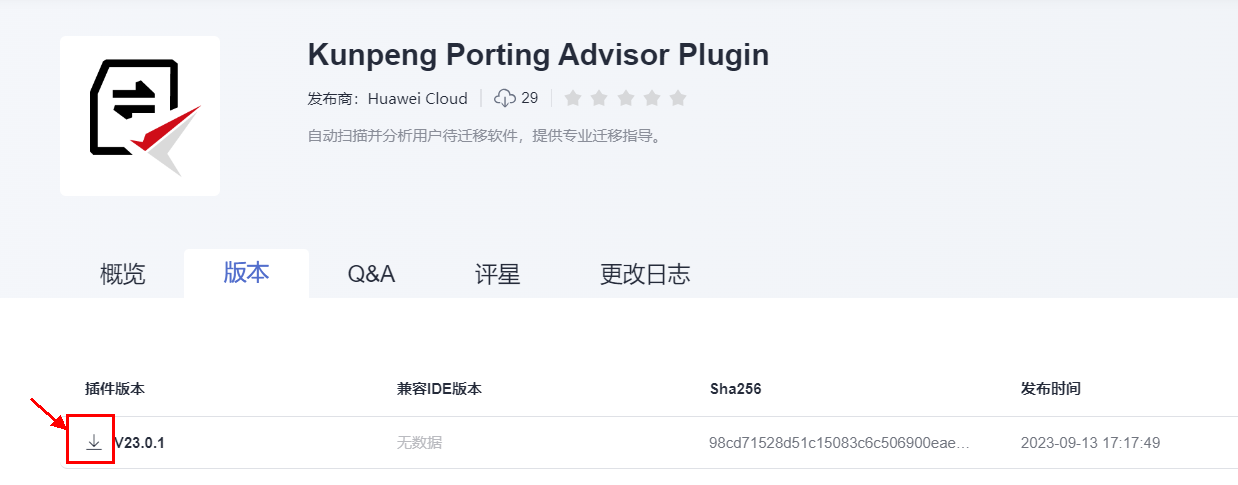The height and width of the screenshot is (485, 1238).
Task: Download plugin version V23.0.1
Action: coord(94,442)
